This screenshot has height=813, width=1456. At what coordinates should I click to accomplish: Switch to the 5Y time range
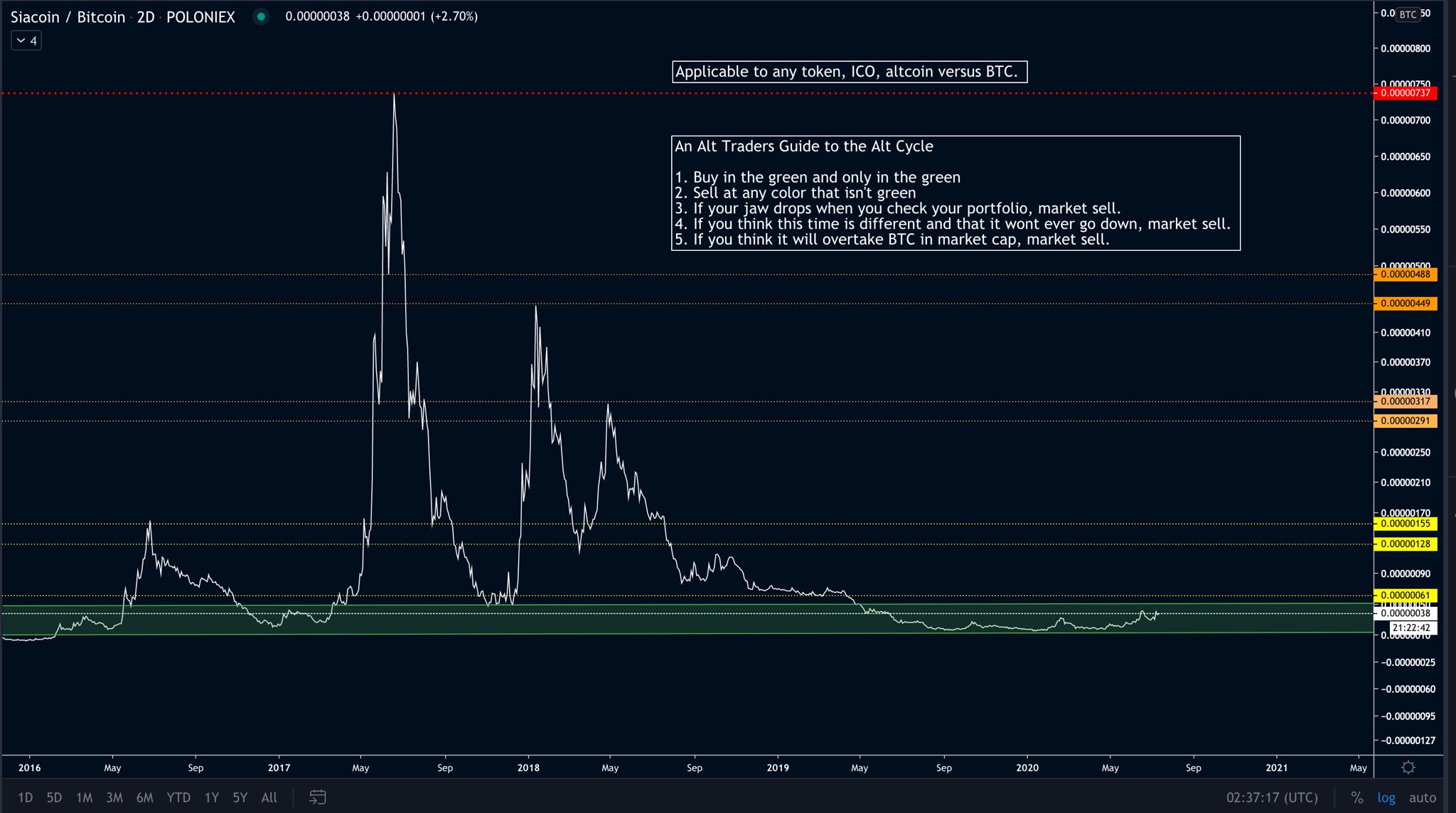[240, 797]
